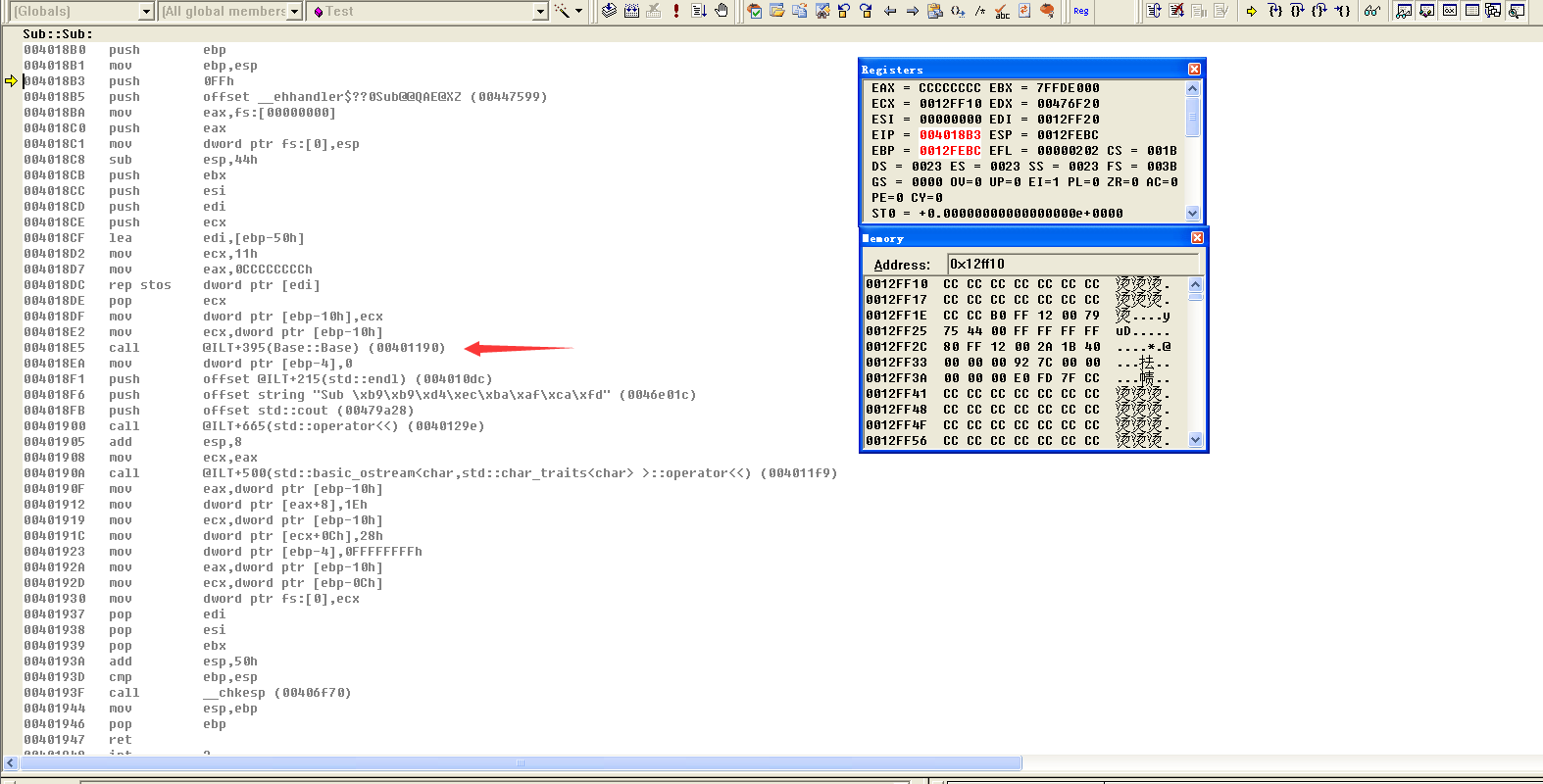Click the lea edi,[ebp-50h] line
The width and height of the screenshot is (1543, 784).
point(164,238)
